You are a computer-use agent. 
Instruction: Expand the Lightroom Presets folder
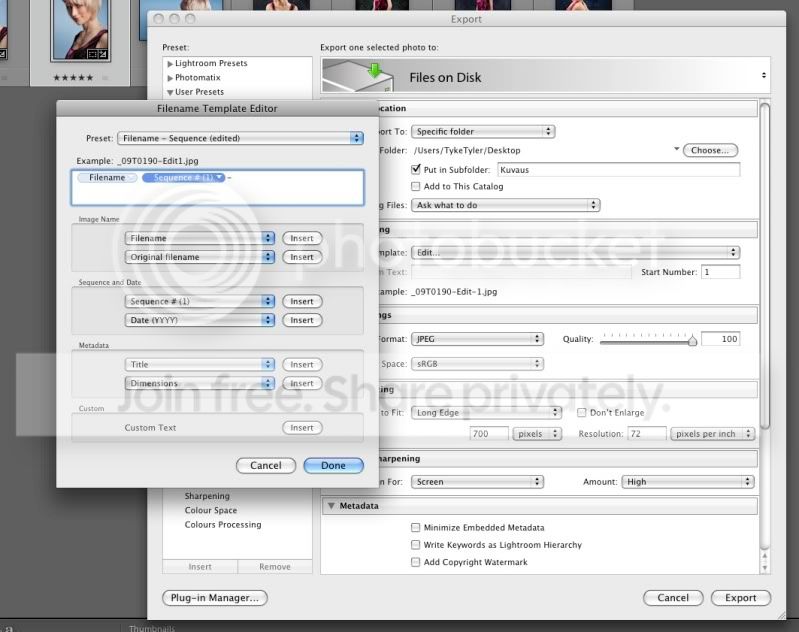171,64
